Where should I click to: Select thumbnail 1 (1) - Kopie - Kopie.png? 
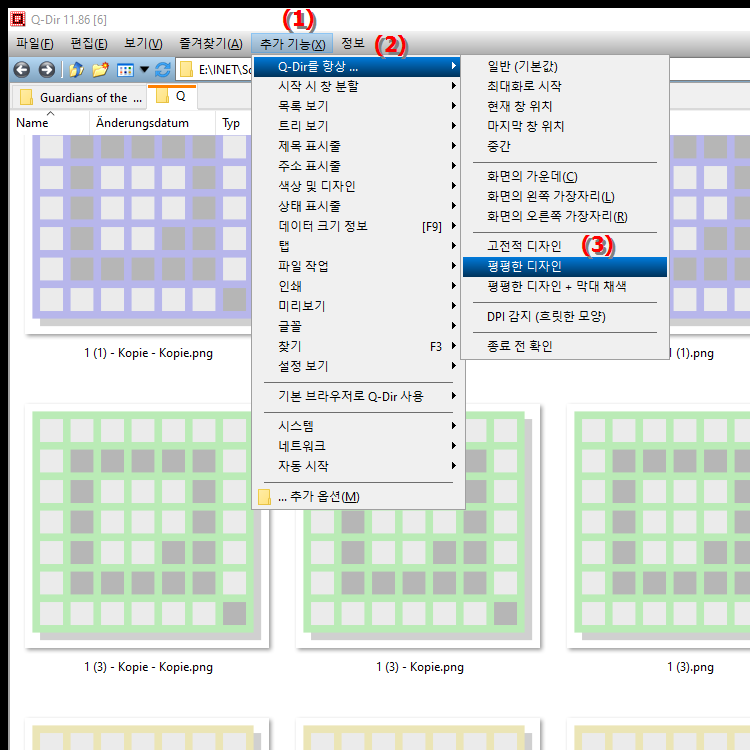point(139,234)
